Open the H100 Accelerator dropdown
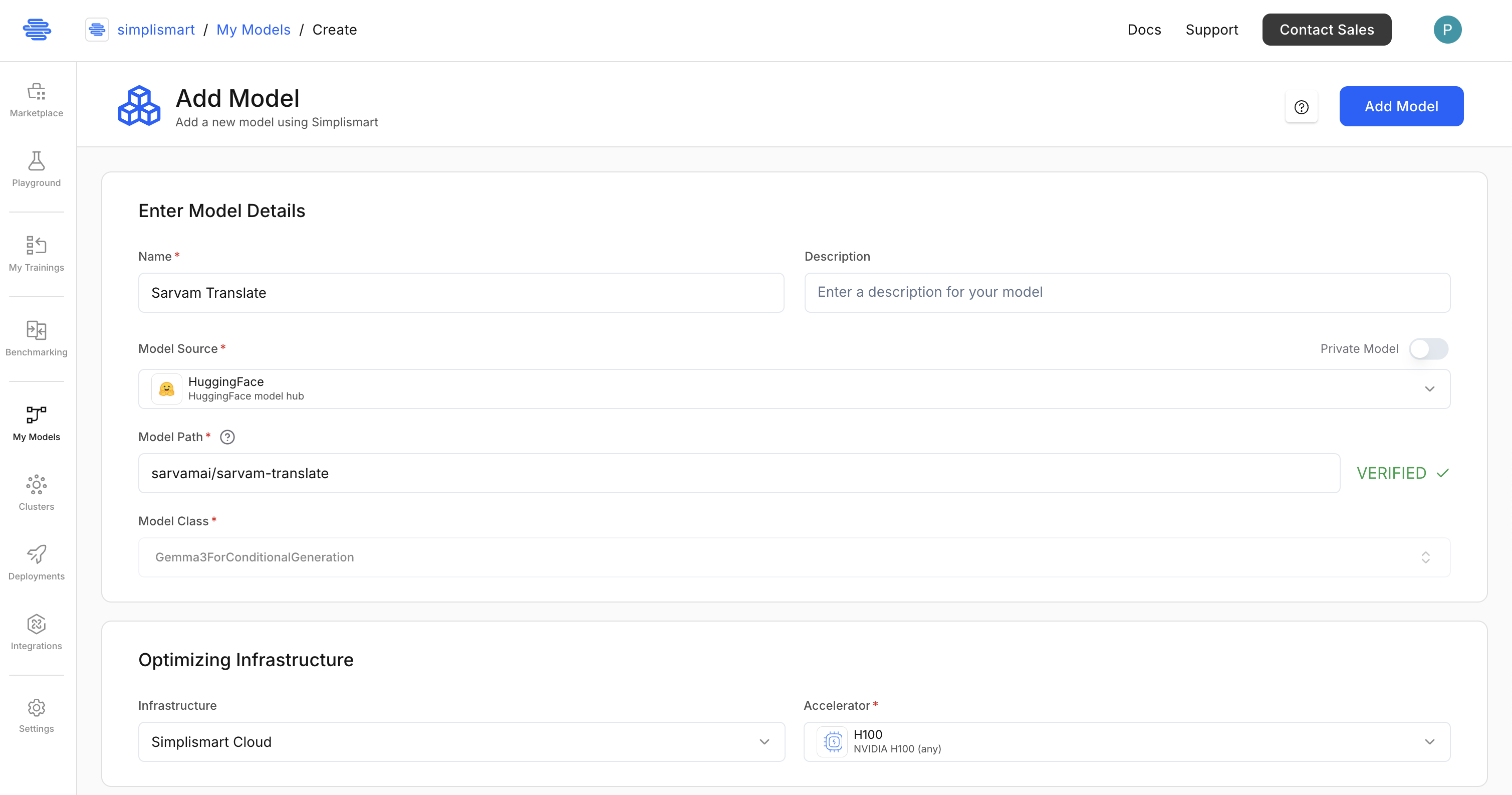This screenshot has height=795, width=1512. coord(1126,741)
